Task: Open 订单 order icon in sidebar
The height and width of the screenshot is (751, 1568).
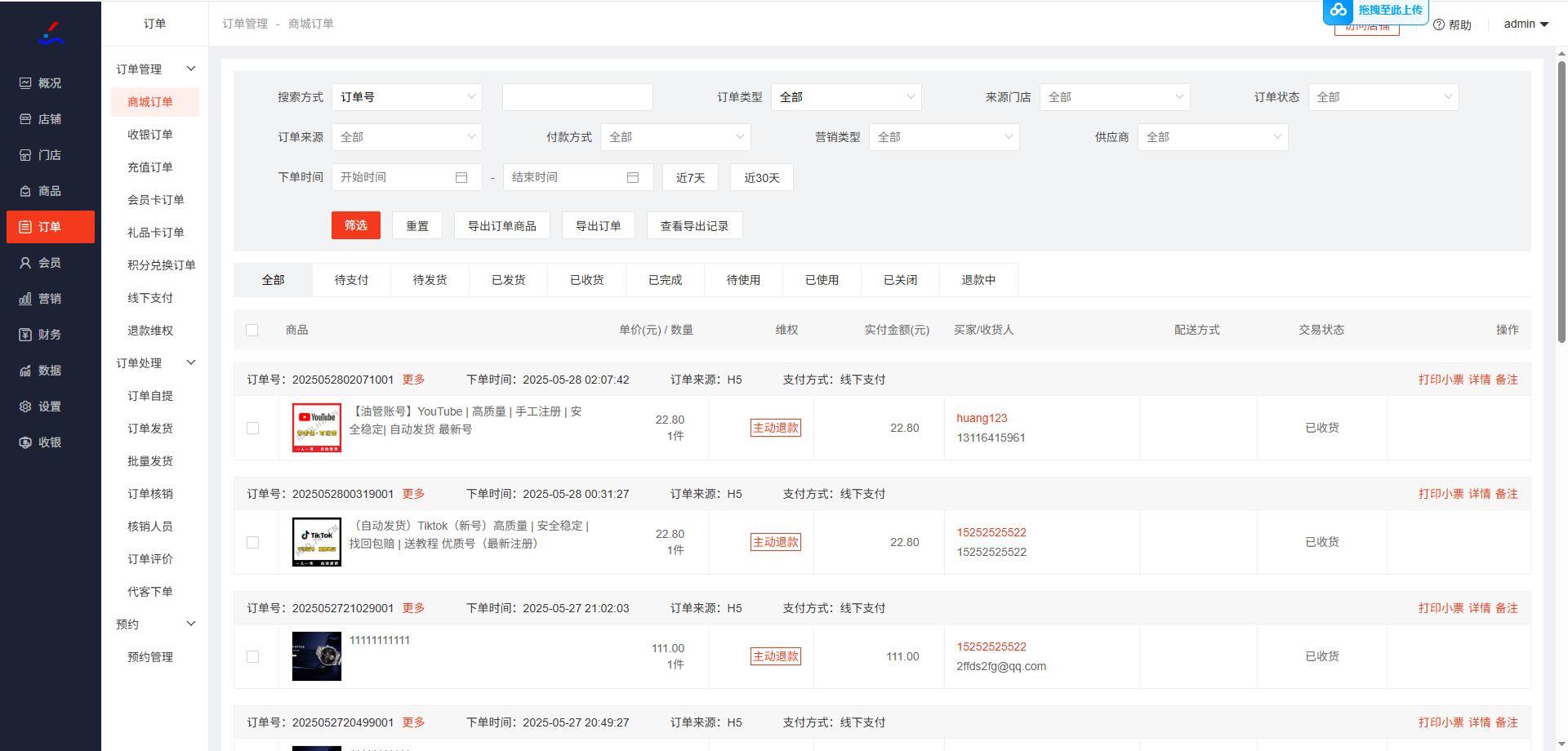Action: pyautogui.click(x=25, y=227)
